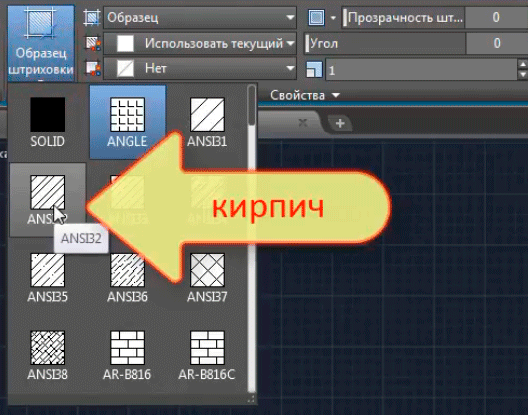Image resolution: width=528 pixels, height=415 pixels.
Task: Pick the ANSI31 hatch pattern
Action: [x=207, y=122]
